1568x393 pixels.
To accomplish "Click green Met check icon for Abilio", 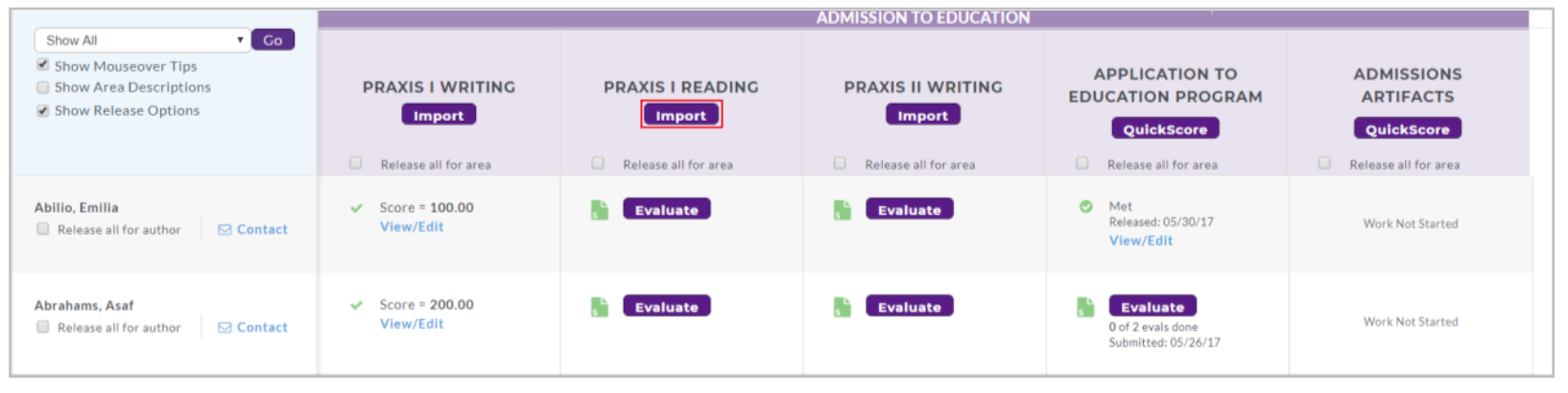I will tap(1085, 206).
